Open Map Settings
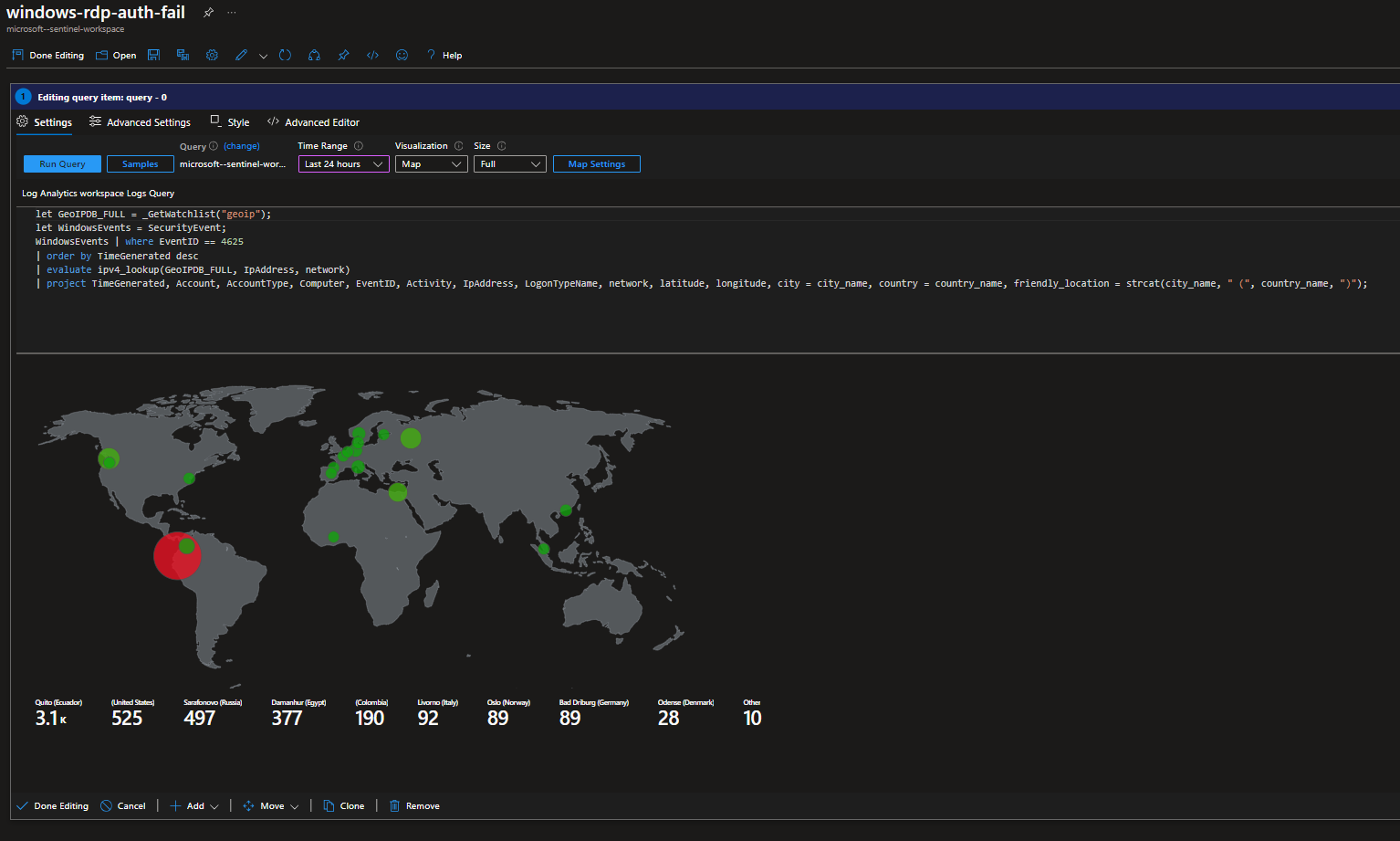The image size is (1400, 841). (x=596, y=163)
